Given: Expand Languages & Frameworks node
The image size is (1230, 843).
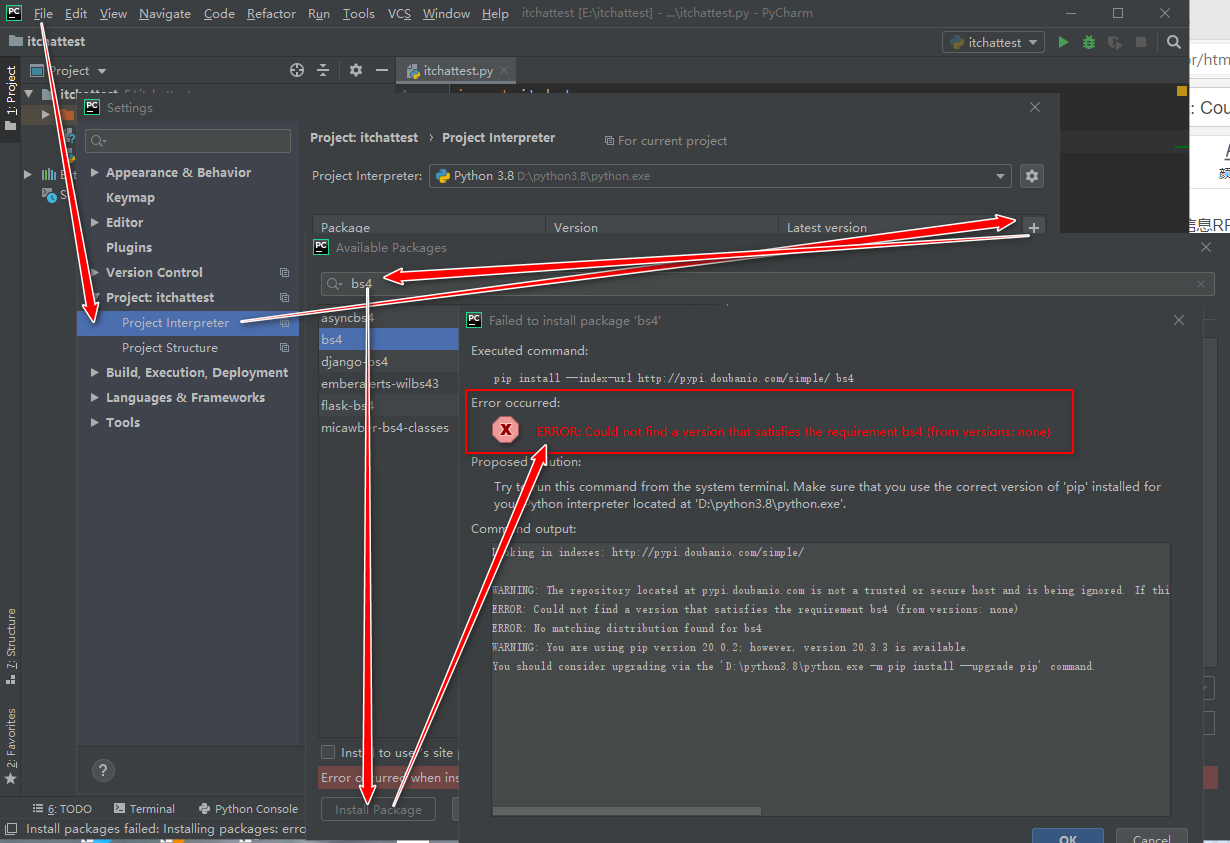Looking at the screenshot, I should (95, 398).
